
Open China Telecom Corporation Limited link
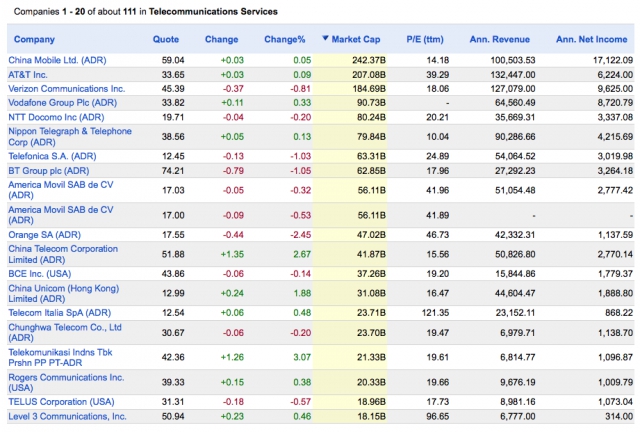[63, 254]
